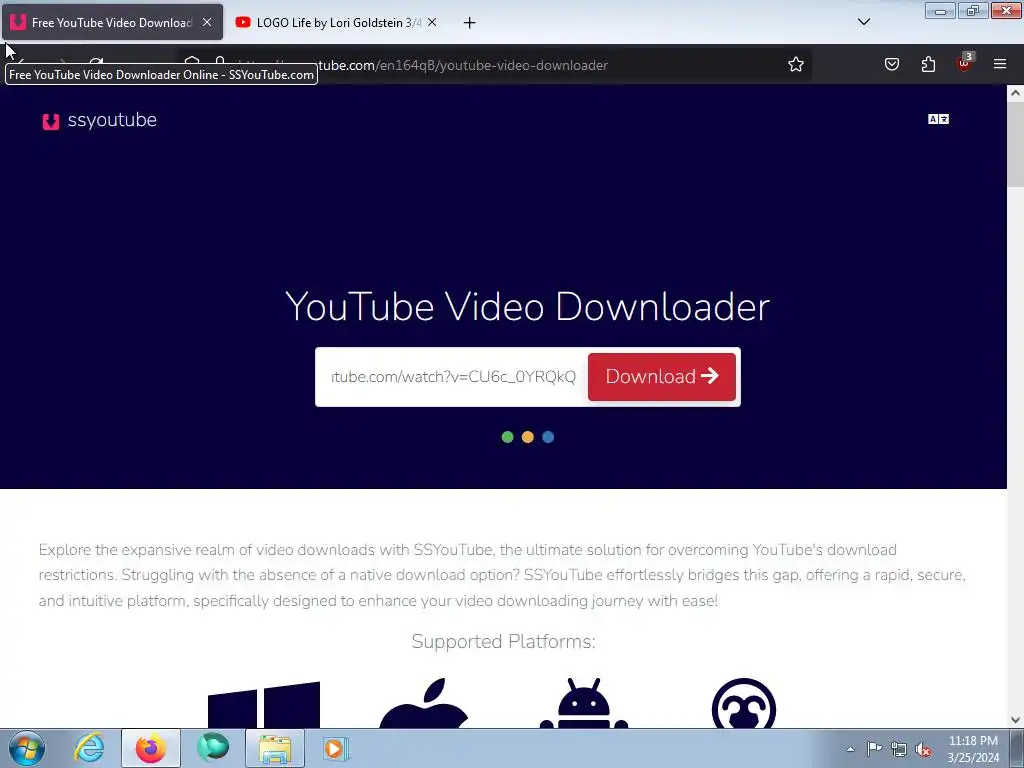Click the scrollbar down arrow
This screenshot has height=768, width=1024.
(1016, 720)
